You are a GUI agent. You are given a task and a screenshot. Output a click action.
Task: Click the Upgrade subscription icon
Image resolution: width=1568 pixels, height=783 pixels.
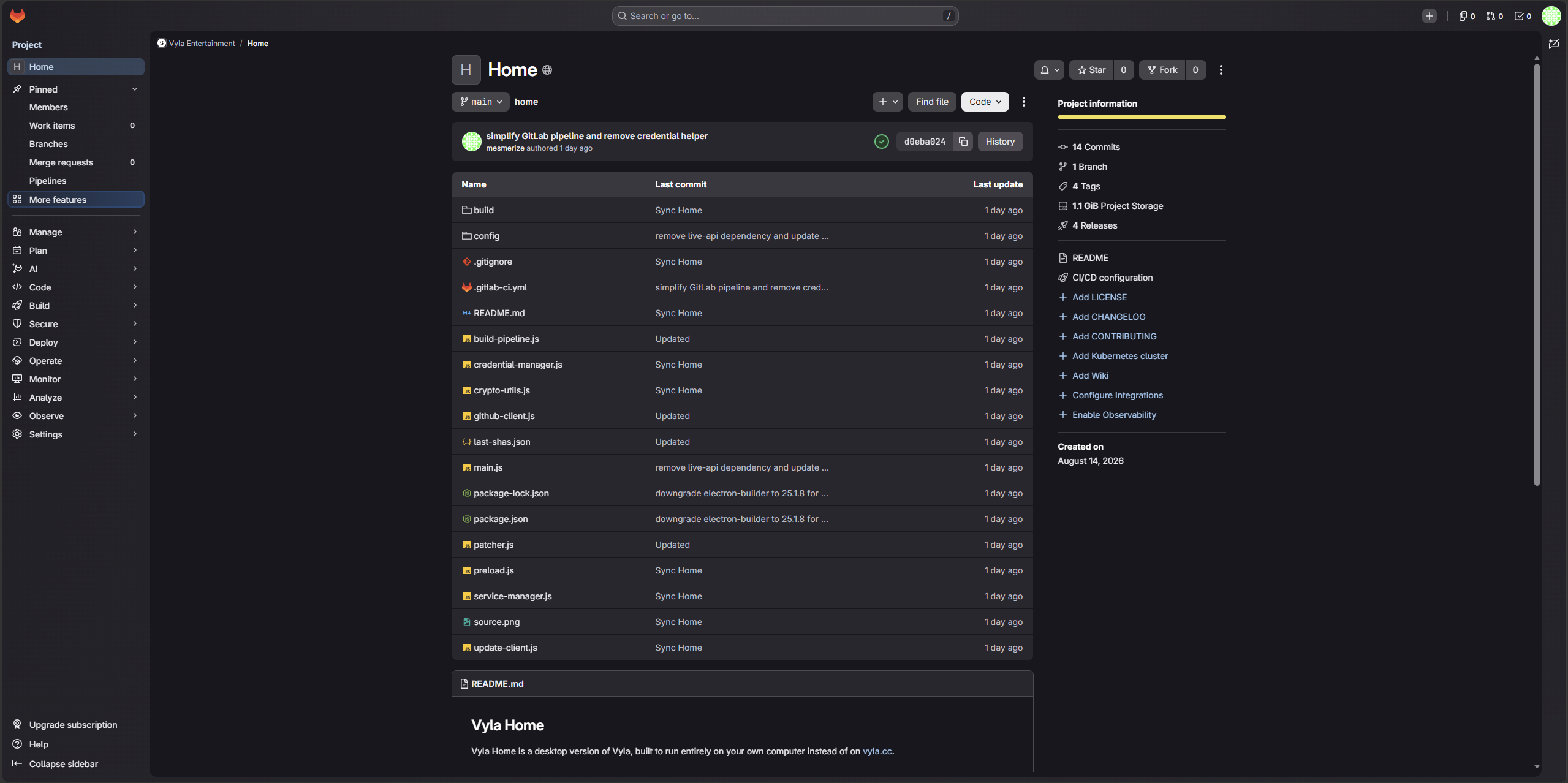17,724
